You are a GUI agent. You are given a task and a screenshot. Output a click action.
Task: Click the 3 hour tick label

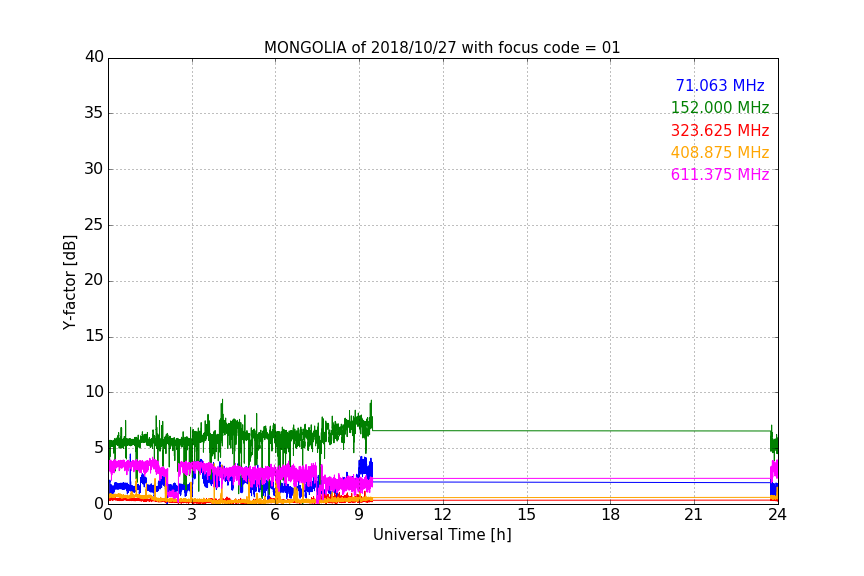tap(192, 515)
